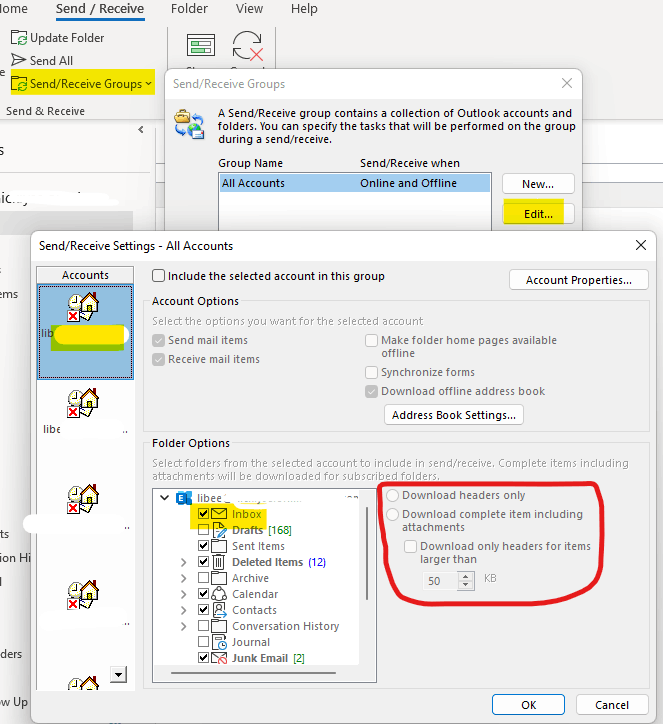Expand the Conversation History folder node
The image size is (663, 724).
183,627
